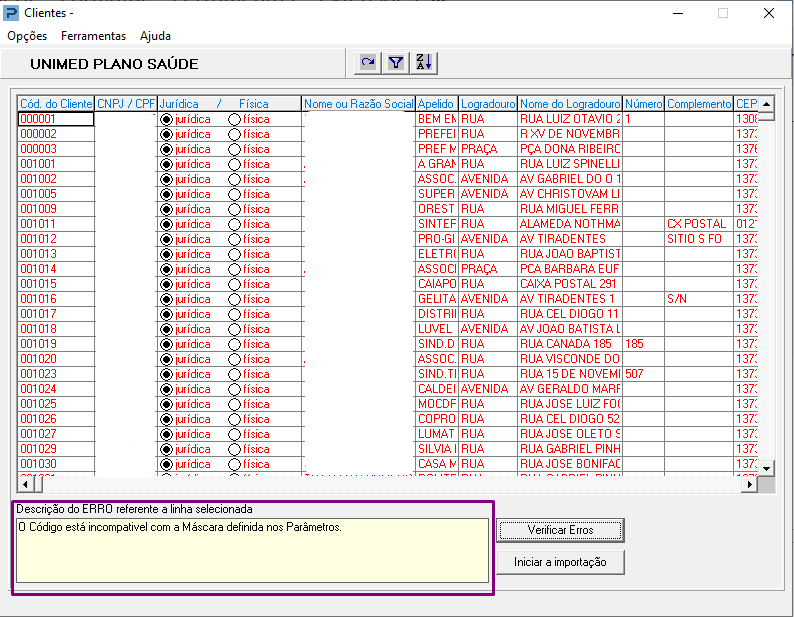Image resolution: width=794 pixels, height=617 pixels.
Task: Open the Ajuda menu
Action: tap(155, 36)
